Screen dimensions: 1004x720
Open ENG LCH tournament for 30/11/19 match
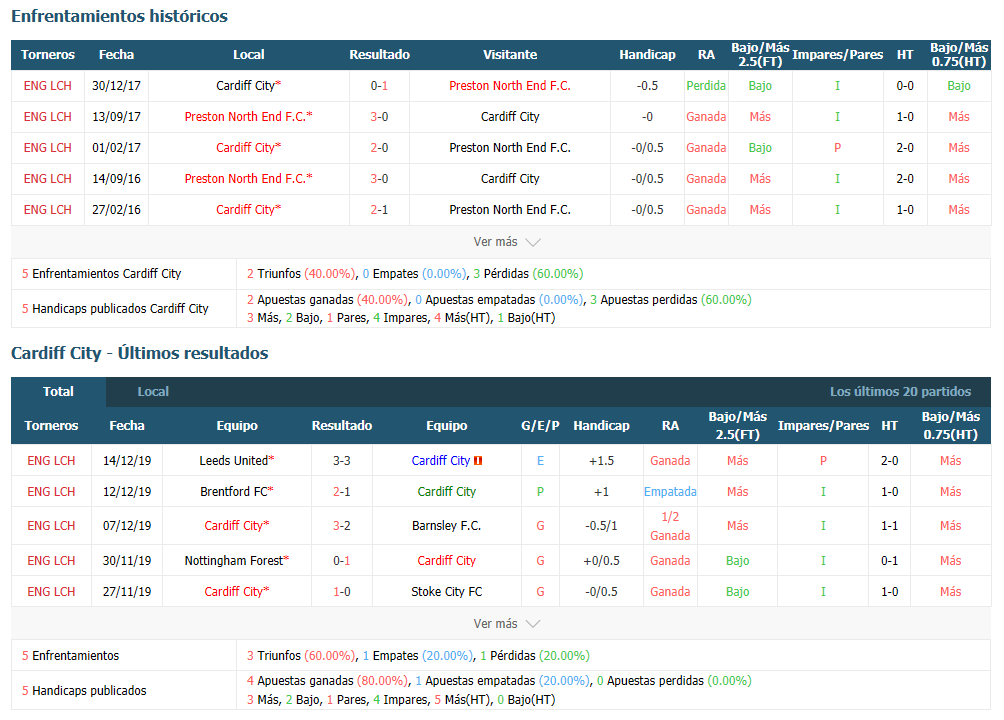pos(51,560)
